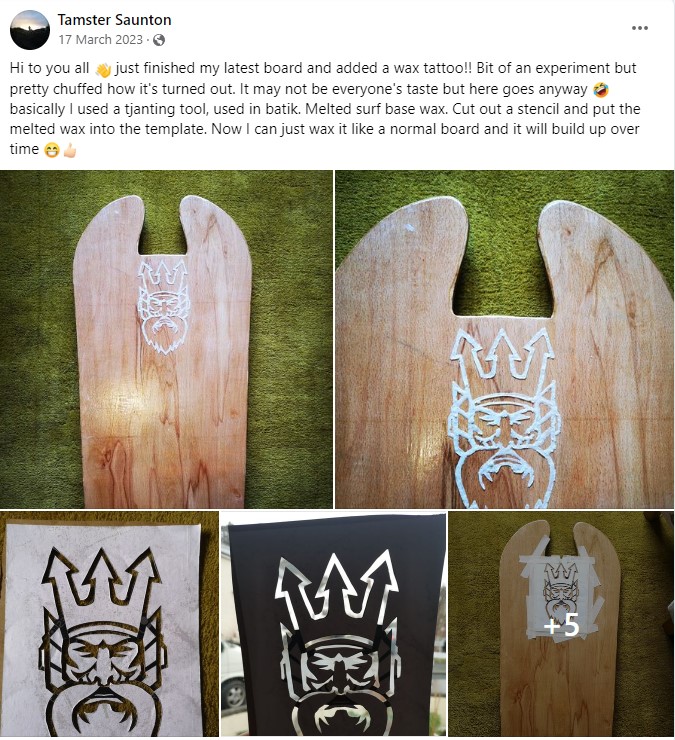Viewport: 675px width, 740px height.
Task: Open the Tamster Saunton profile name link
Action: (x=114, y=20)
